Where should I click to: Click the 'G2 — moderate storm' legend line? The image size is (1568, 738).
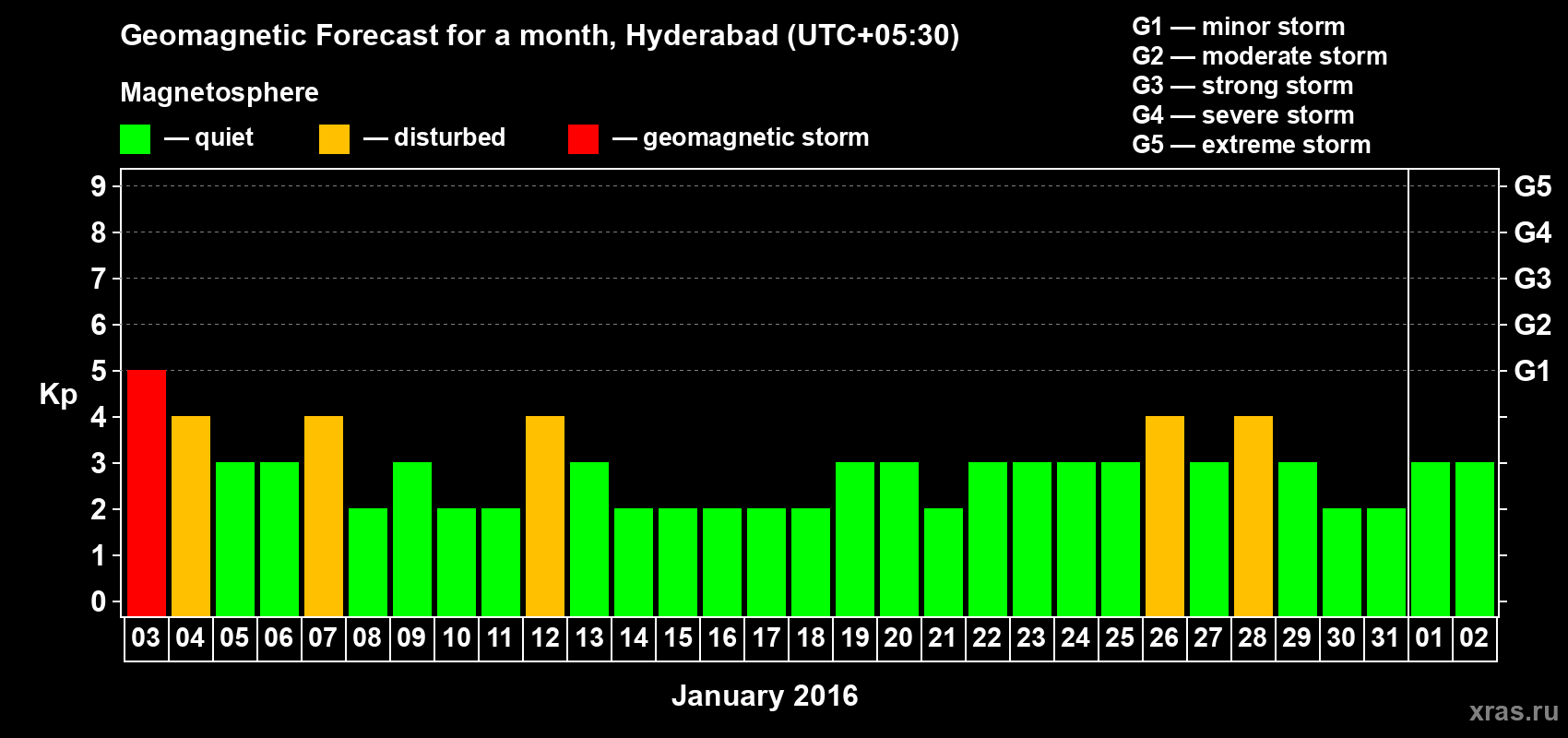point(1260,56)
